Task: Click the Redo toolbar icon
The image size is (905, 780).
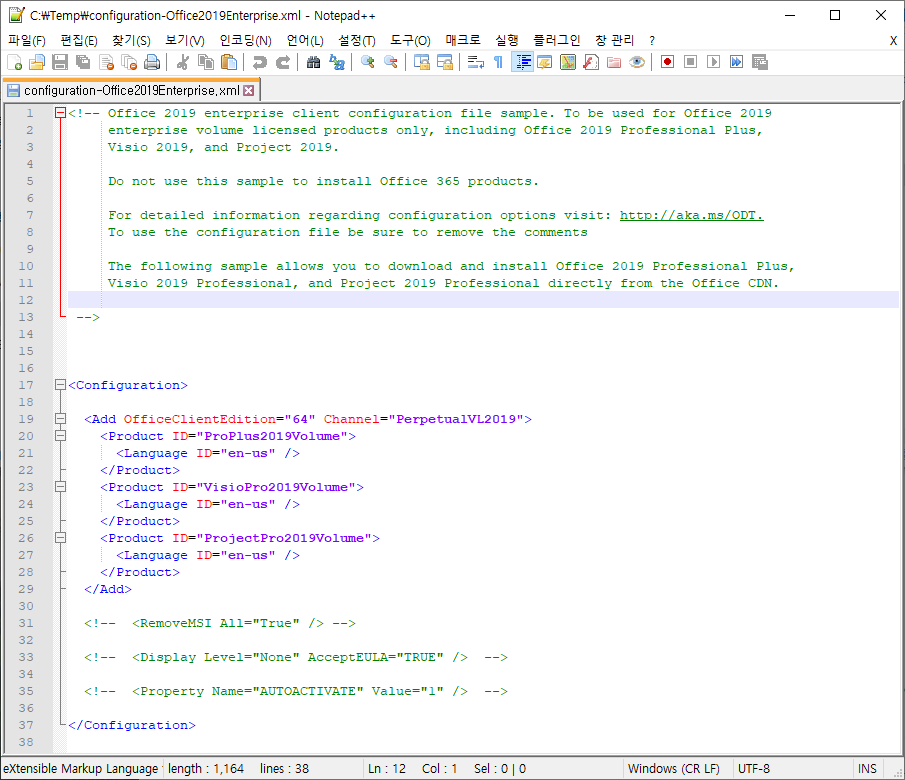Action: [283, 62]
